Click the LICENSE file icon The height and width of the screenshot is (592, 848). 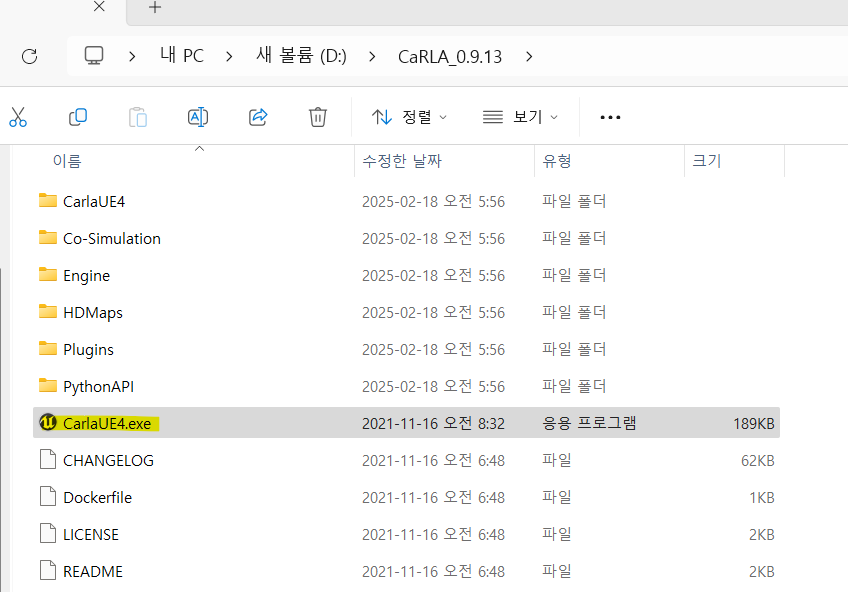48,534
